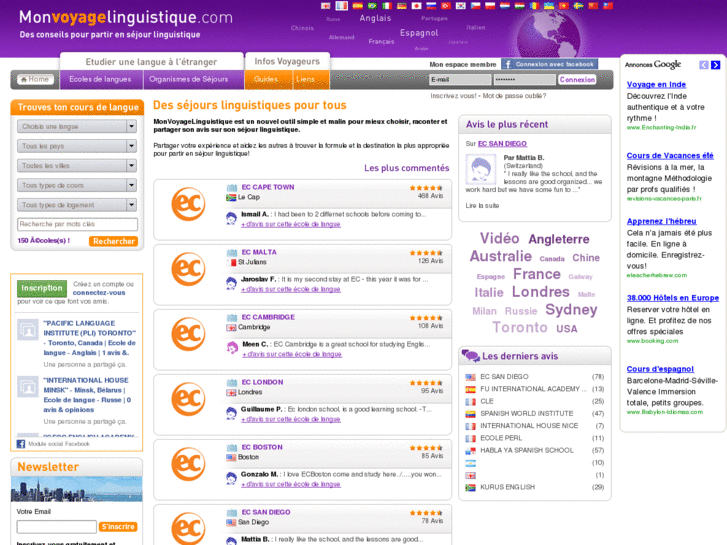
Task: Click the Spain flag beside FU INTERNATIONAL ACADEMY
Action: [470, 389]
